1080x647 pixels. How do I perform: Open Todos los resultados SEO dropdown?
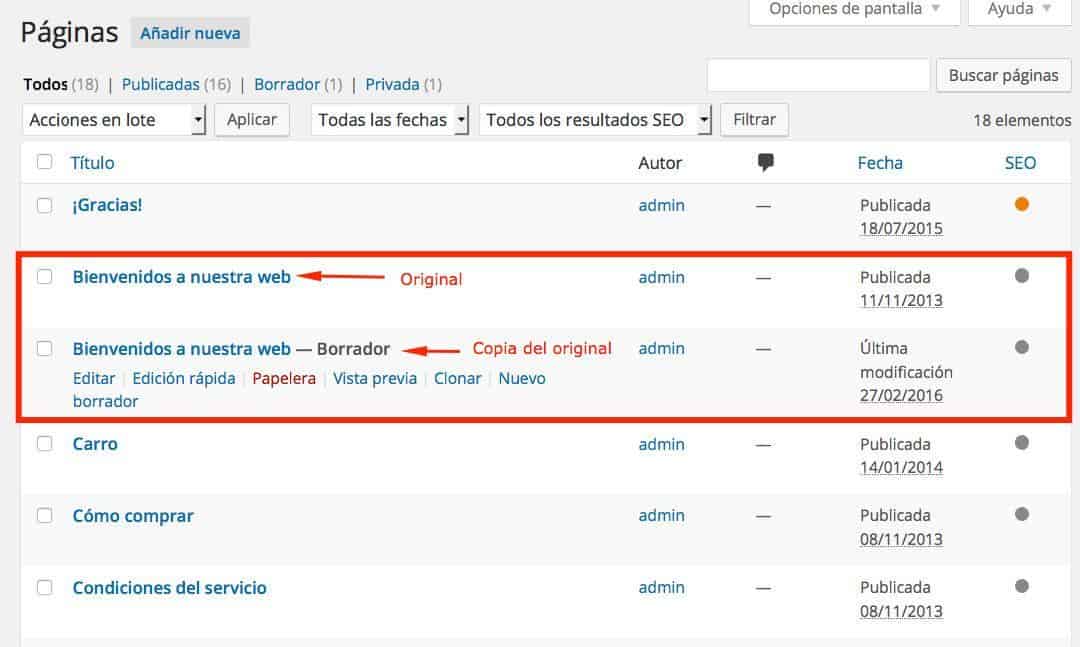point(596,120)
